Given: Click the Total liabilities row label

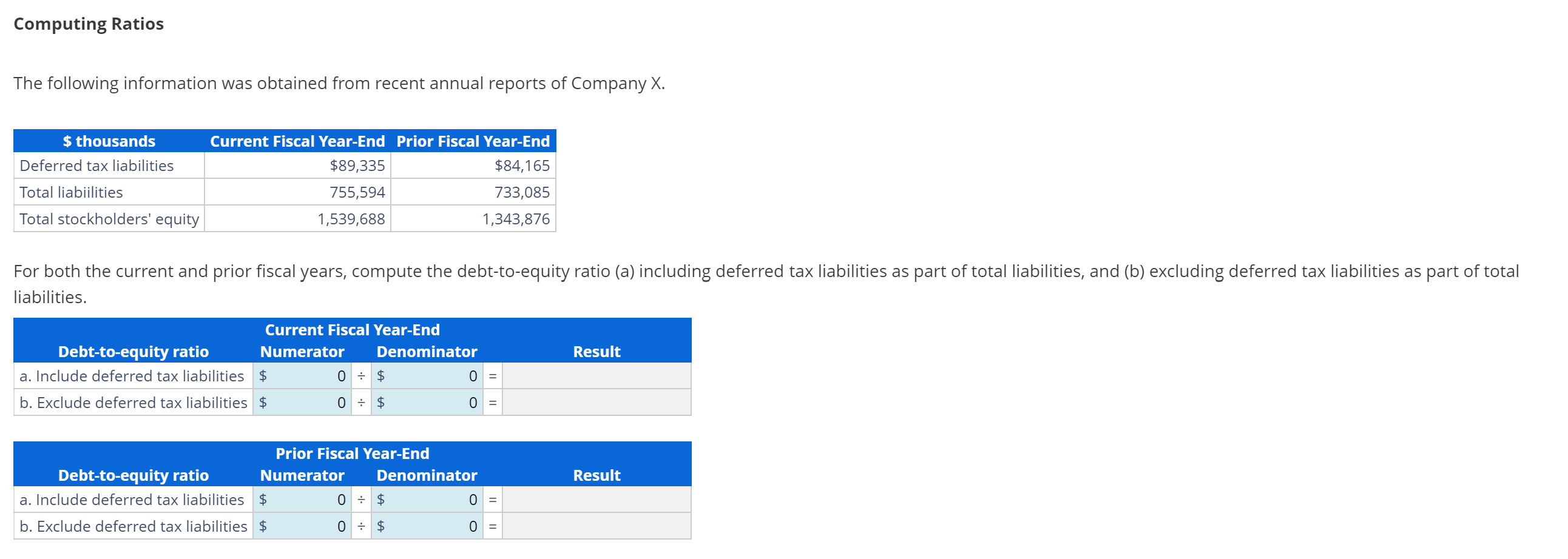Looking at the screenshot, I should 71,192.
